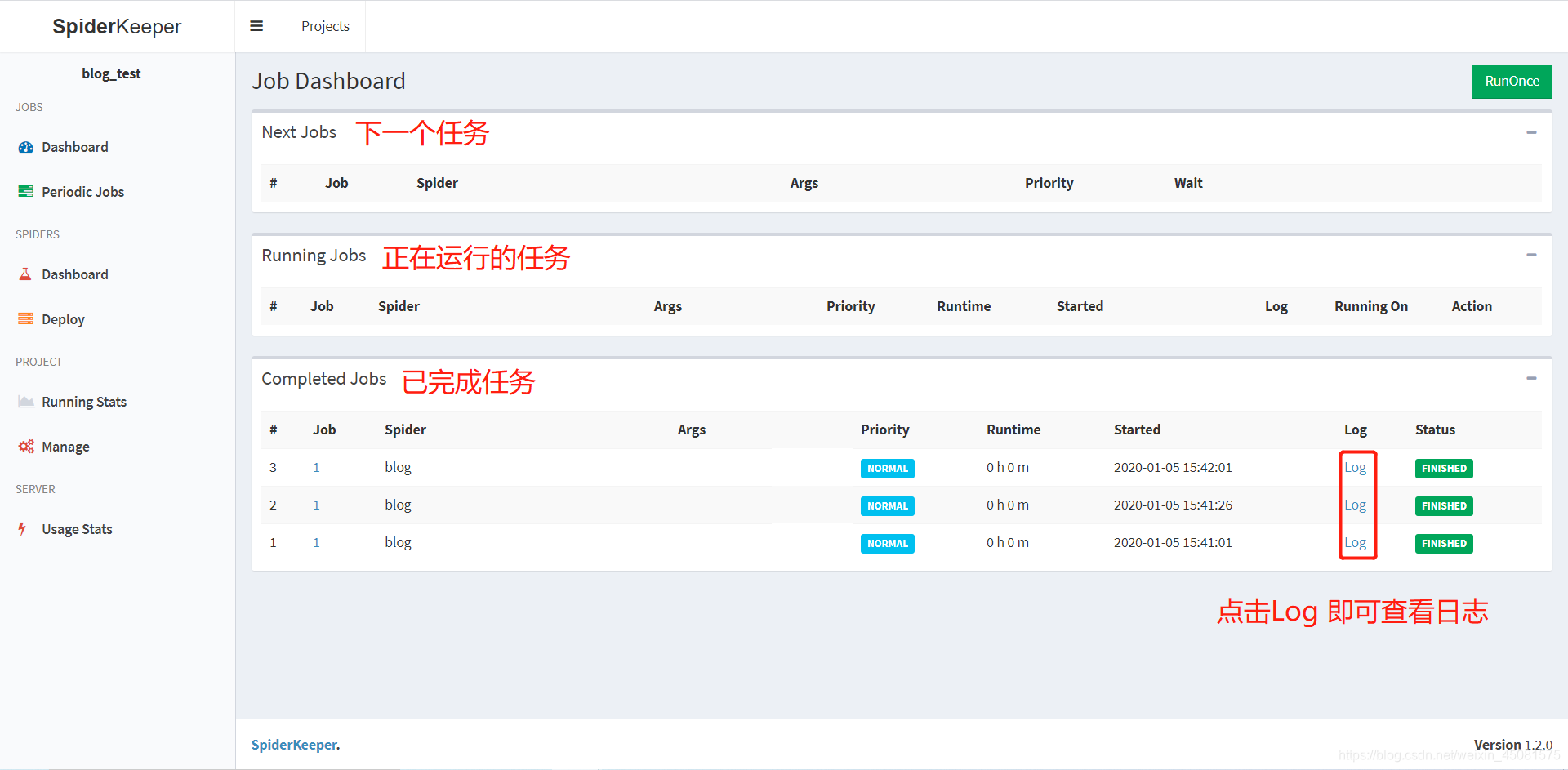This screenshot has height=770, width=1568.
Task: Open Dashboard under JOBS section
Action: pos(75,147)
